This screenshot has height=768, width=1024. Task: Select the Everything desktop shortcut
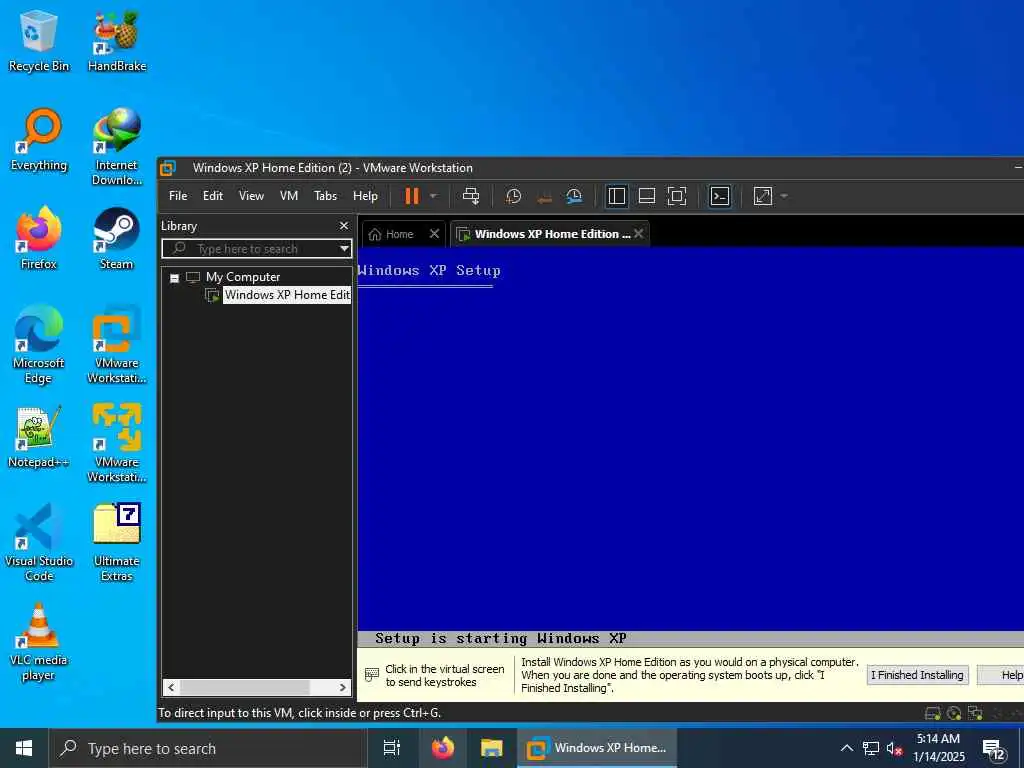point(39,140)
